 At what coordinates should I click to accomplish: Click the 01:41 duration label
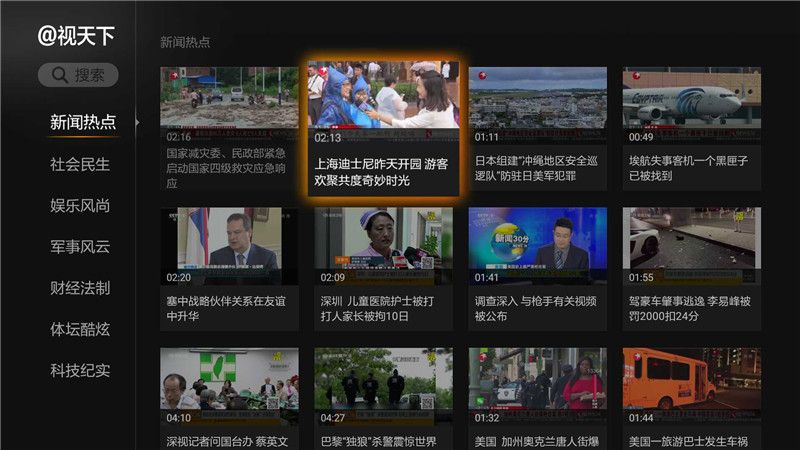click(x=486, y=278)
